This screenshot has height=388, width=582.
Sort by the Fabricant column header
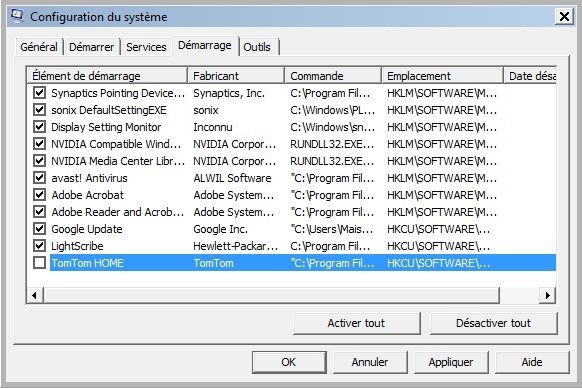point(236,76)
